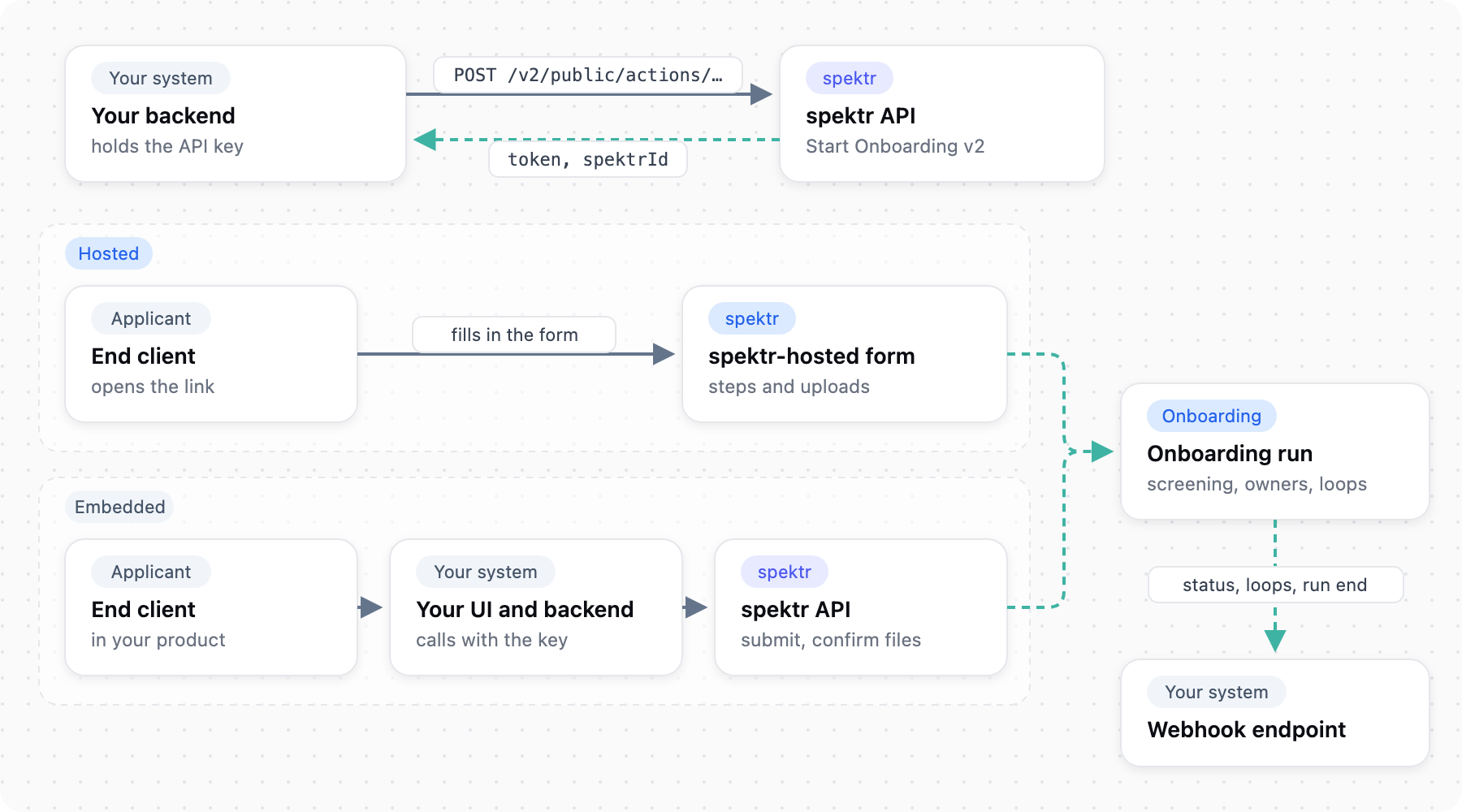Click the 'Embedded' group badge
Image resolution: width=1462 pixels, height=812 pixels.
pyautogui.click(x=119, y=507)
